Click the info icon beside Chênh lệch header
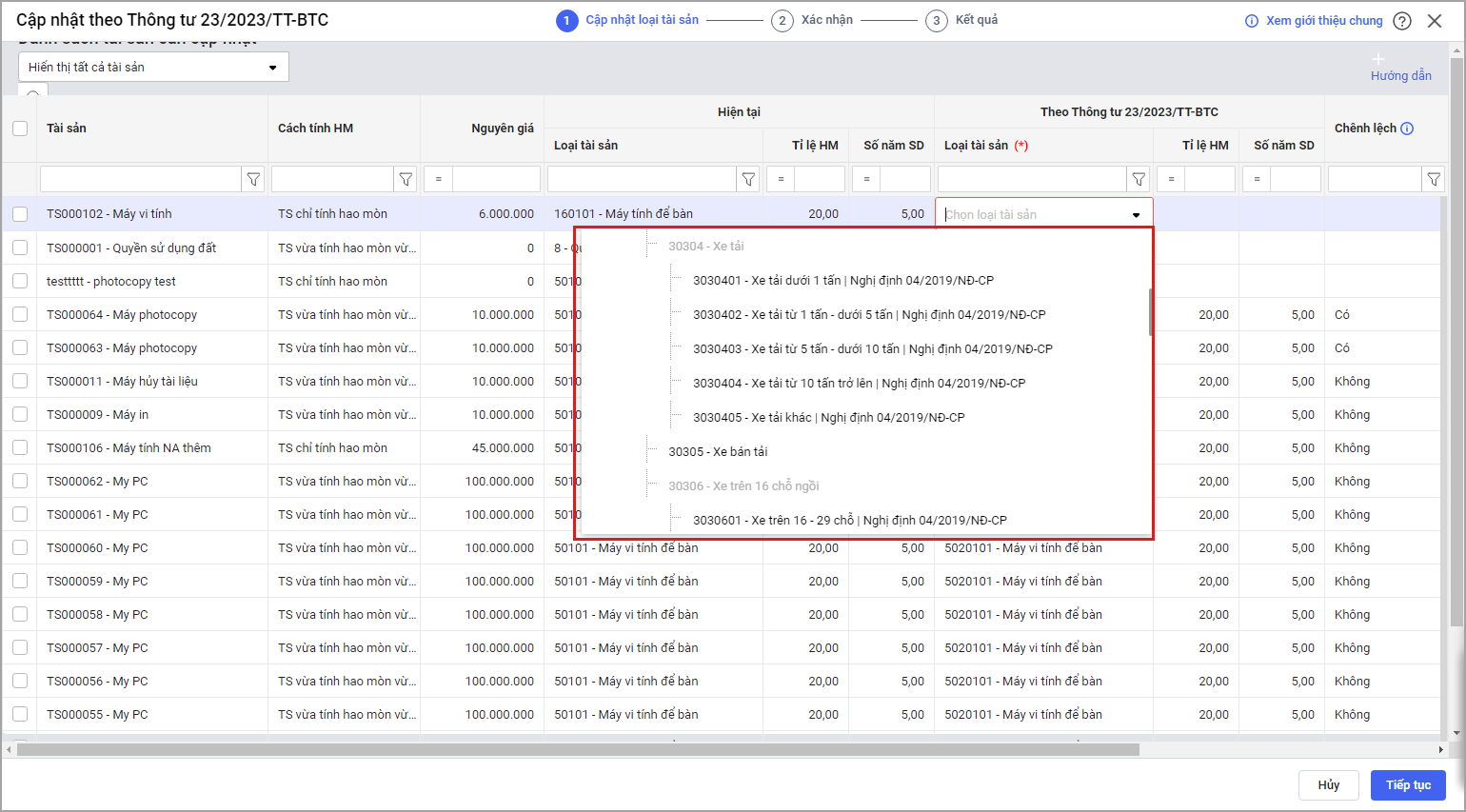 click(x=1407, y=129)
